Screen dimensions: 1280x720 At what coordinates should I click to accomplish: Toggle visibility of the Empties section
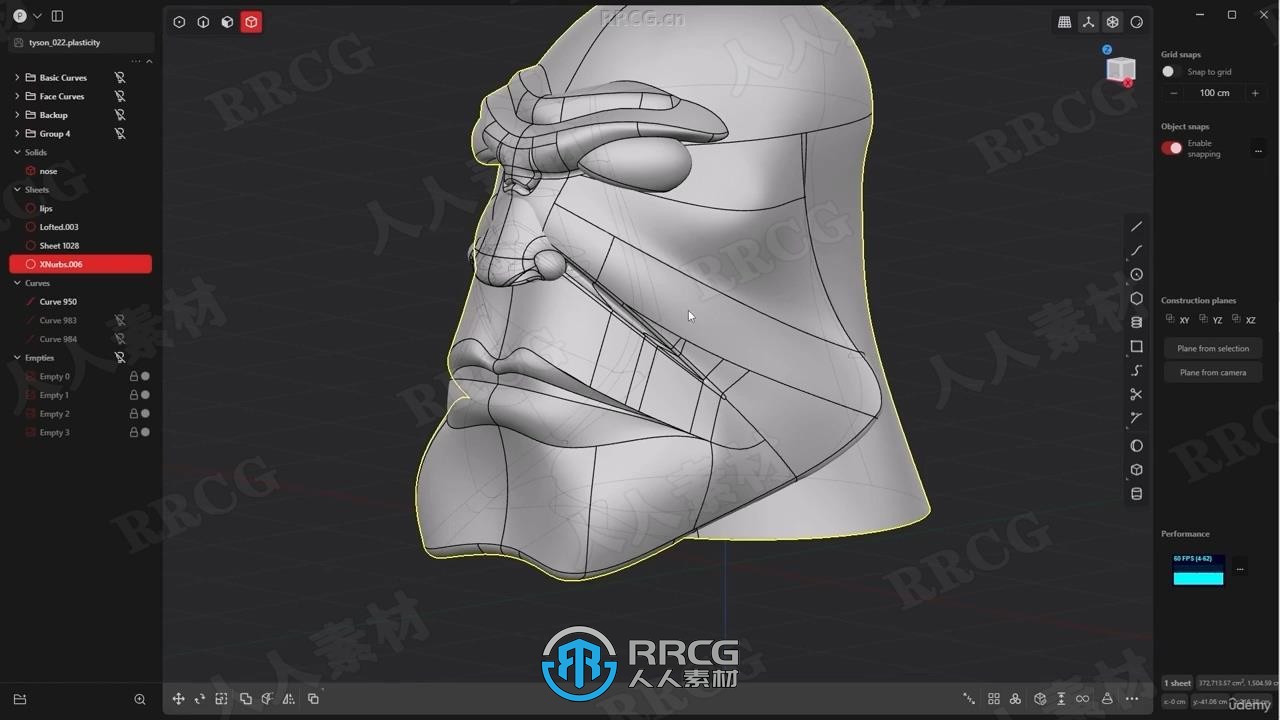[x=120, y=358]
